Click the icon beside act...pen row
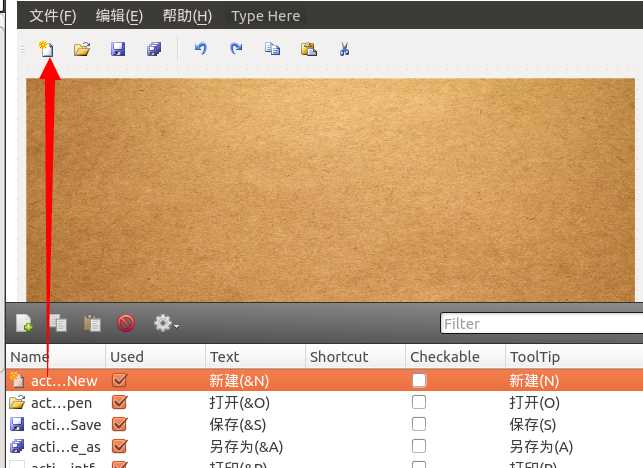643x468 pixels. tap(17, 402)
